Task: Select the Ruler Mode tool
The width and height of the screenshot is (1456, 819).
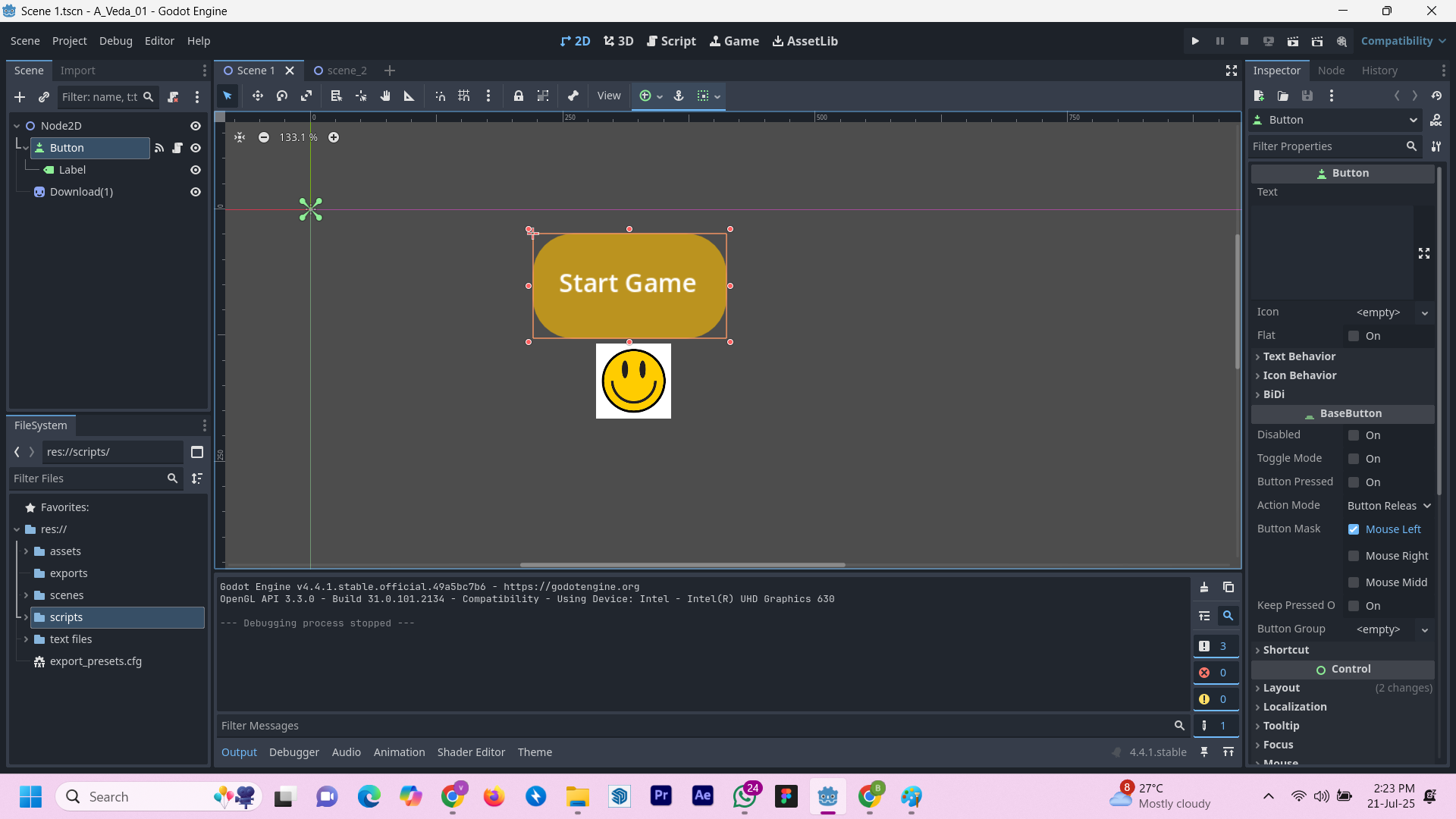Action: click(x=409, y=96)
